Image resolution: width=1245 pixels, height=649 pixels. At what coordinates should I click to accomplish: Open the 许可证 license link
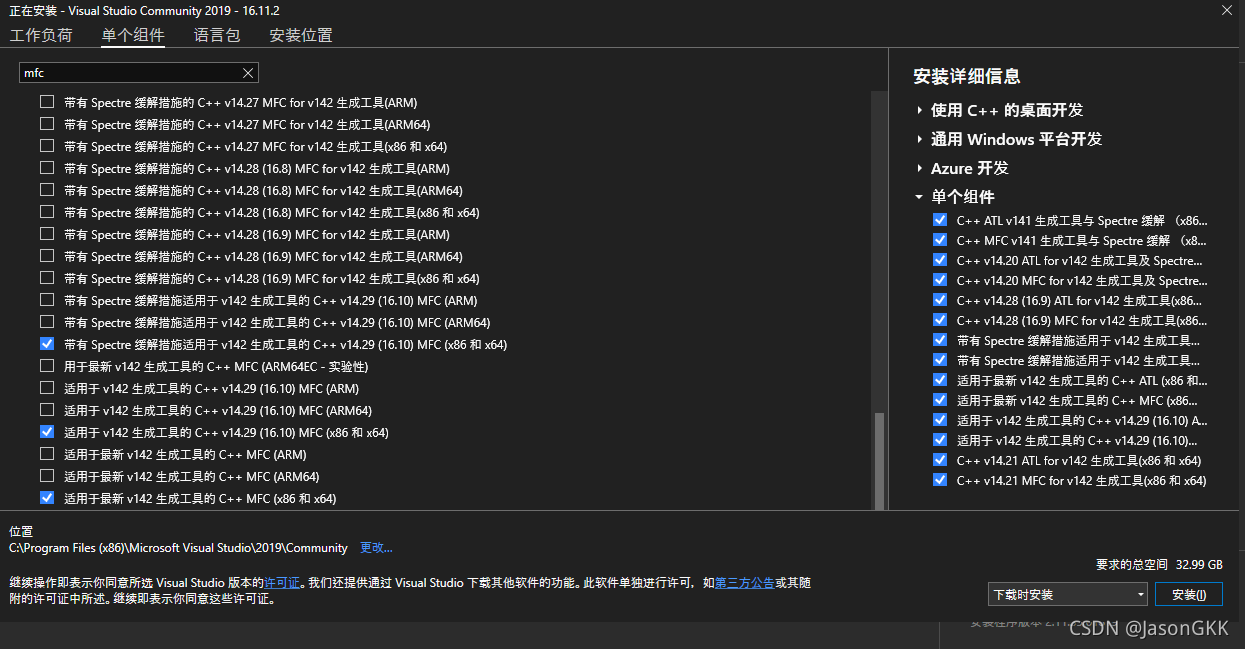[x=282, y=582]
